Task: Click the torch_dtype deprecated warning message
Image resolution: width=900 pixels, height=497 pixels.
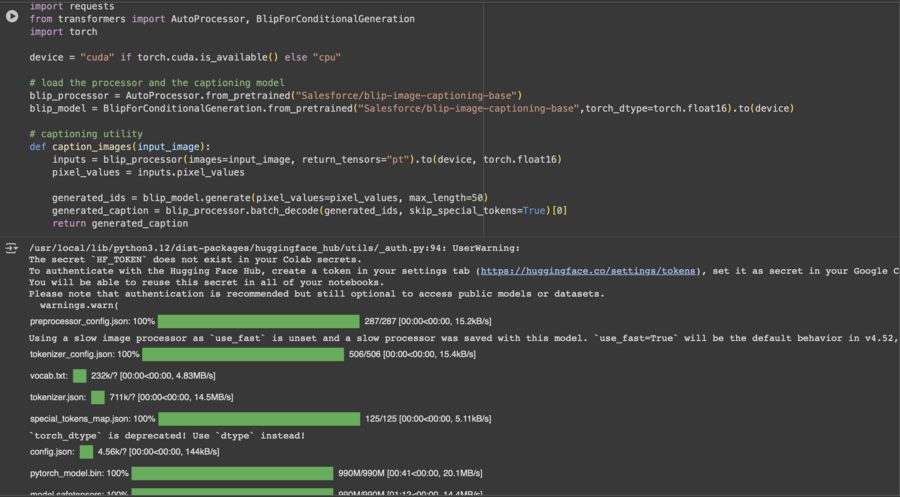Action: click(165, 436)
